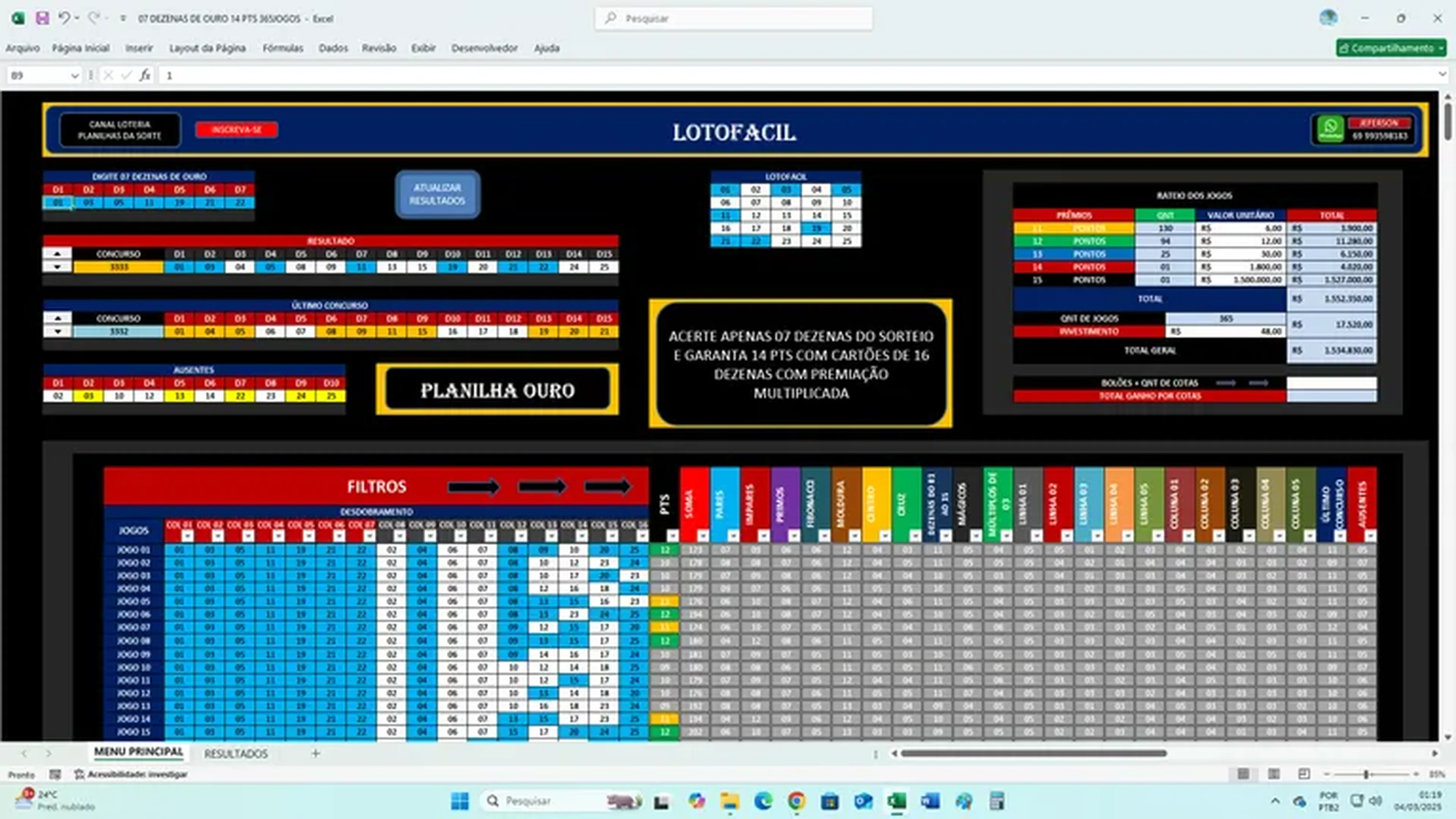
Task: Click the PLANILHA OURO button
Action: (497, 390)
